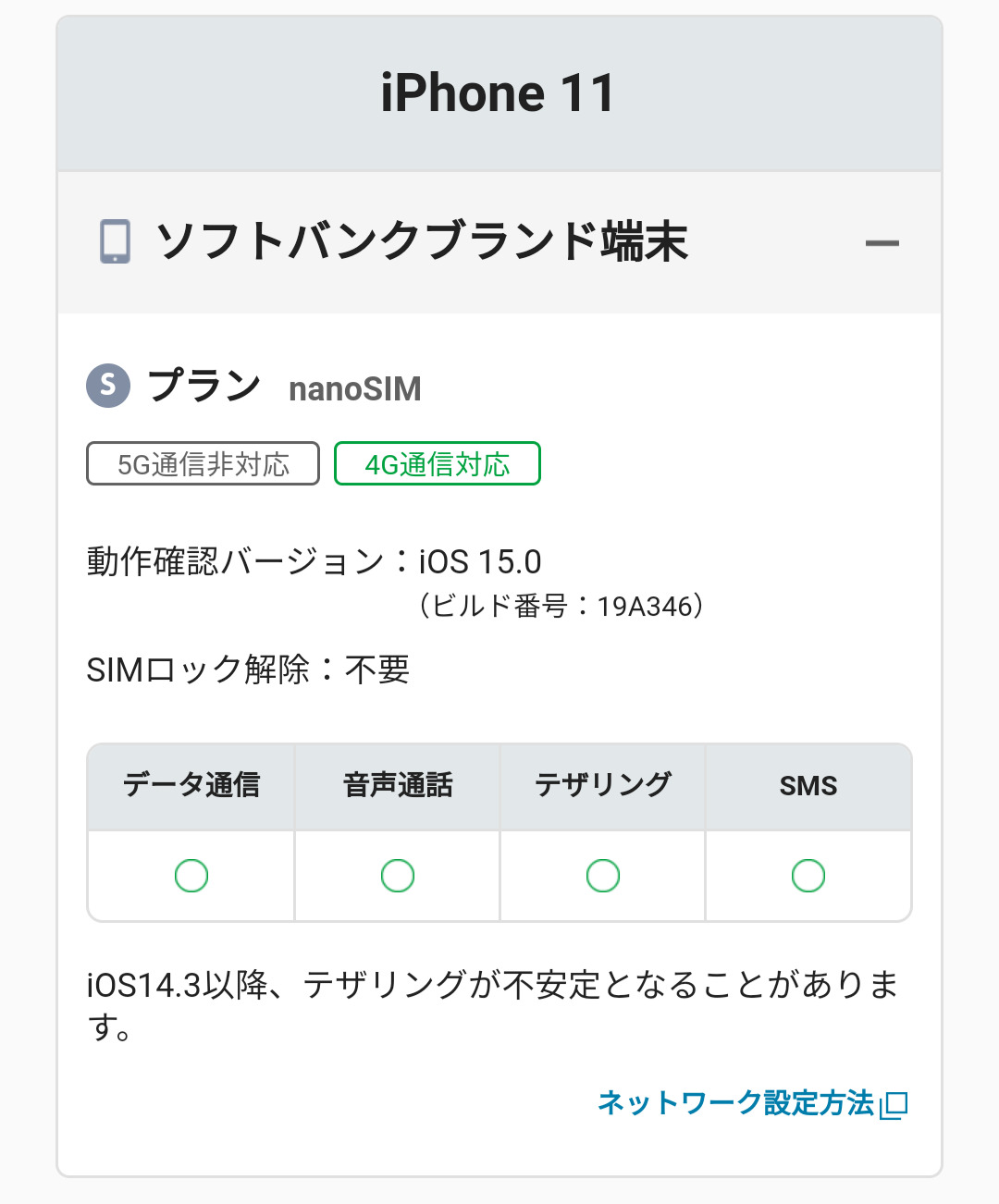Viewport: 999px width, 1204px height.
Task: Click the テザリング column header
Action: [603, 785]
